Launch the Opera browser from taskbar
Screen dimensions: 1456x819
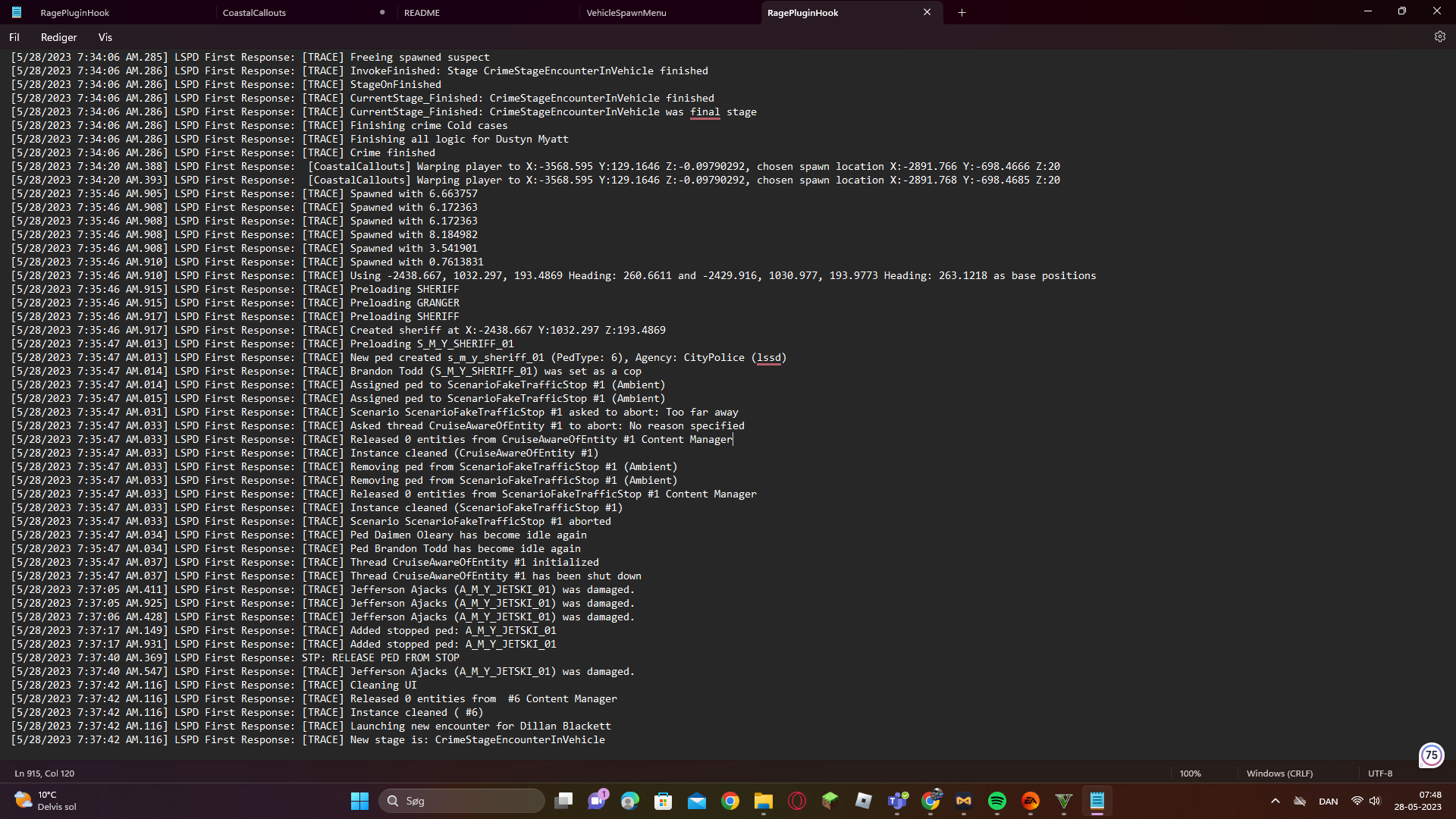pos(797,801)
